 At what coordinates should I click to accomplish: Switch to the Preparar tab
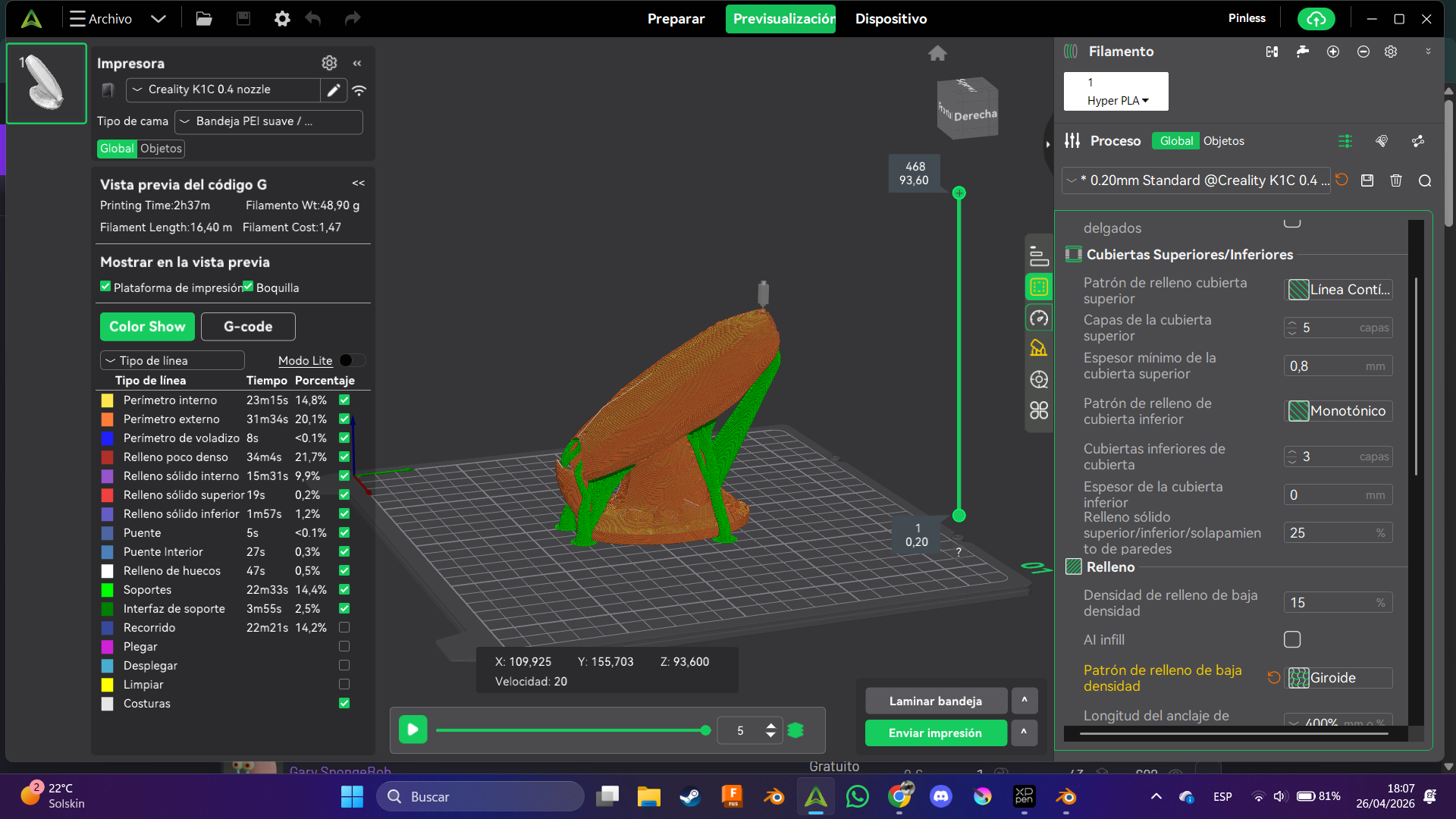(676, 19)
